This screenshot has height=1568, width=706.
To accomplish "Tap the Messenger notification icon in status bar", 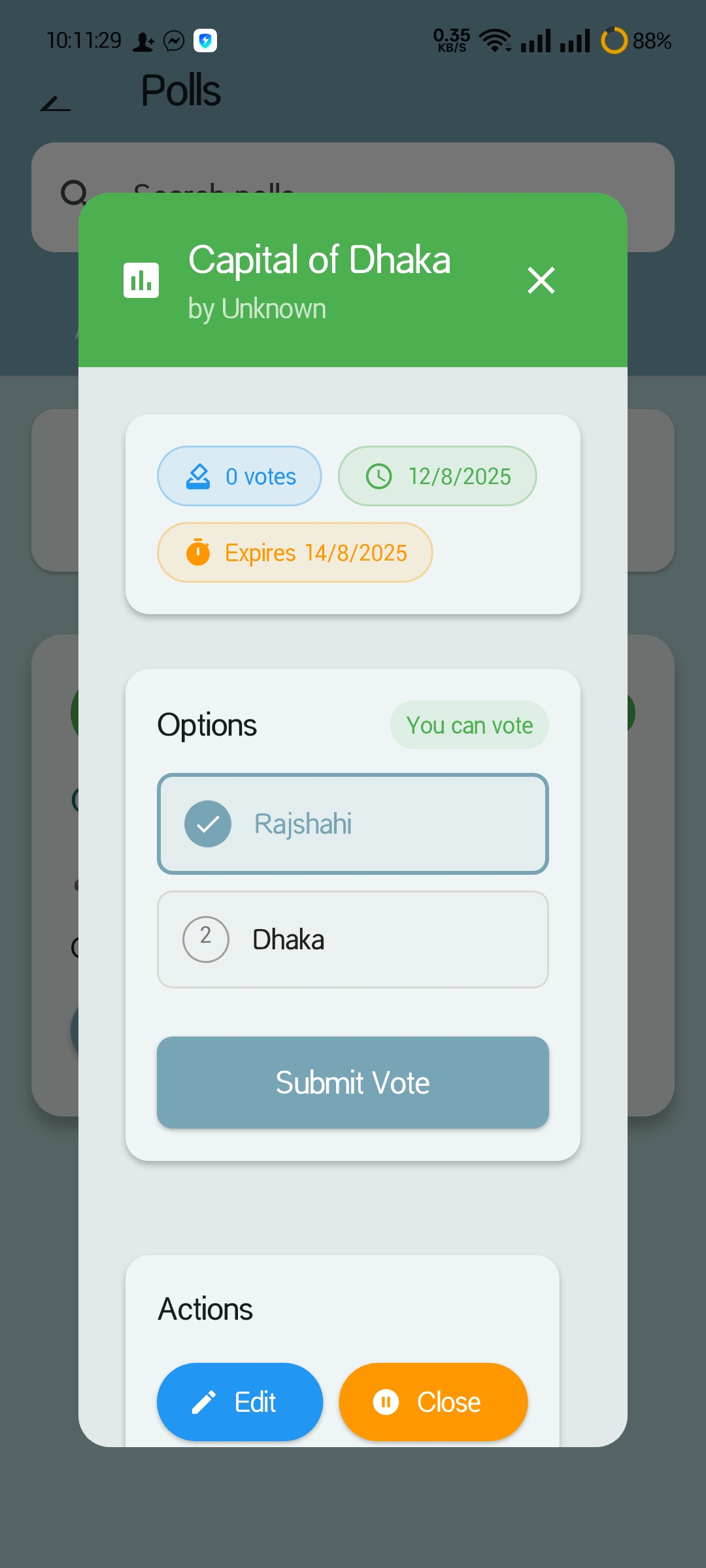I will 174,41.
